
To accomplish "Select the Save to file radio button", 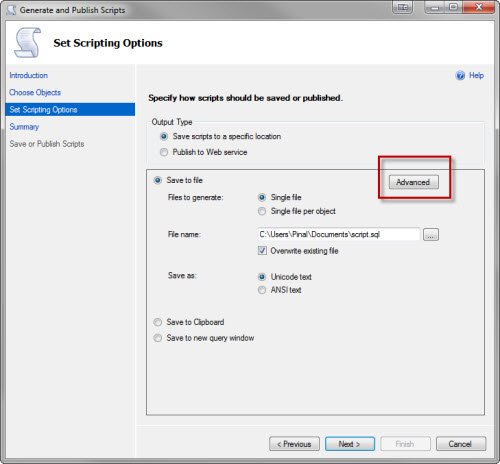I will 158,180.
